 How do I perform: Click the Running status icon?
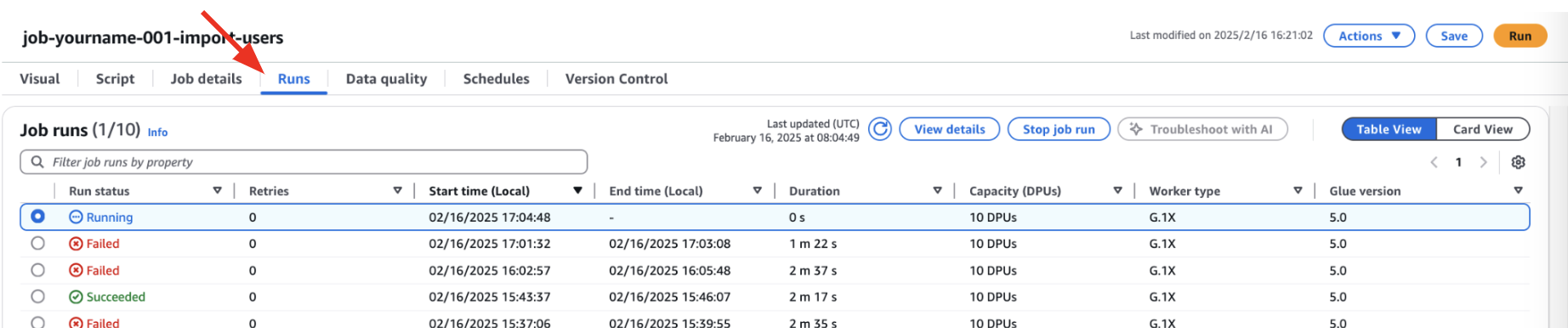(x=76, y=218)
